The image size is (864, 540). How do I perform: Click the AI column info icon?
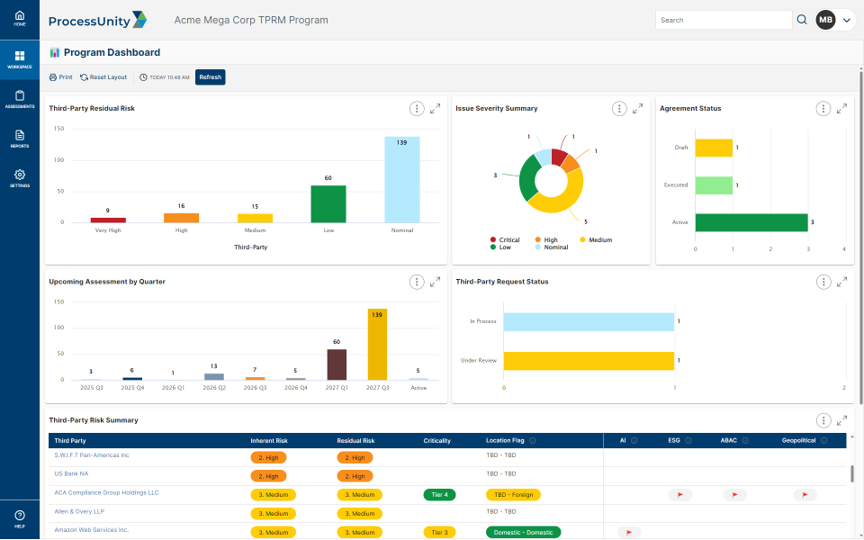(x=634, y=441)
